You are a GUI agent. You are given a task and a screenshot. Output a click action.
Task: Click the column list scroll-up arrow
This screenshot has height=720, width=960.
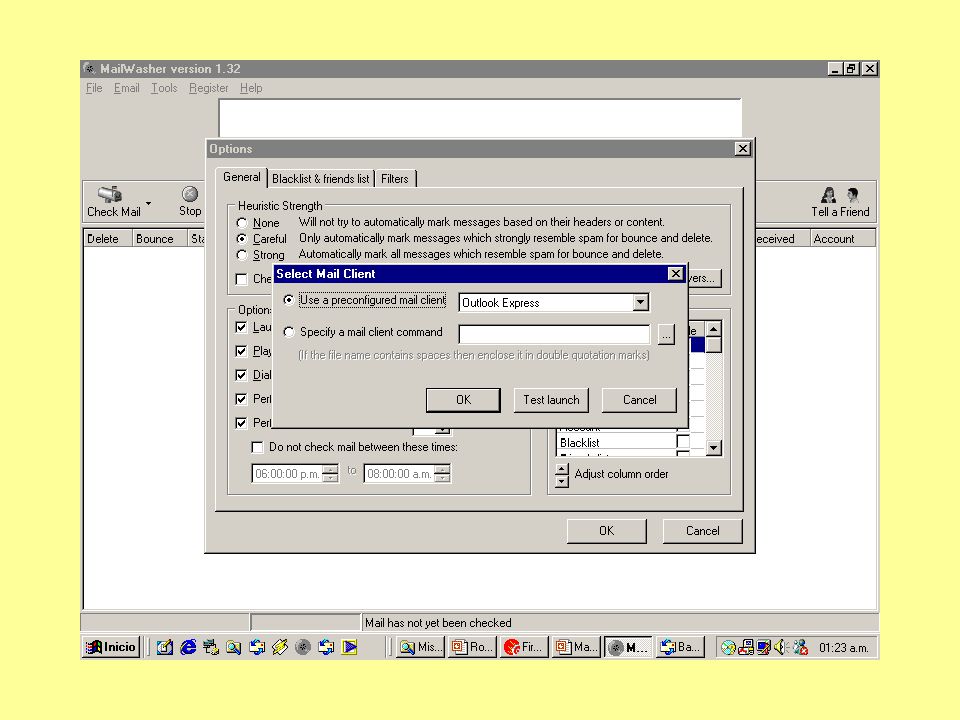click(x=713, y=329)
